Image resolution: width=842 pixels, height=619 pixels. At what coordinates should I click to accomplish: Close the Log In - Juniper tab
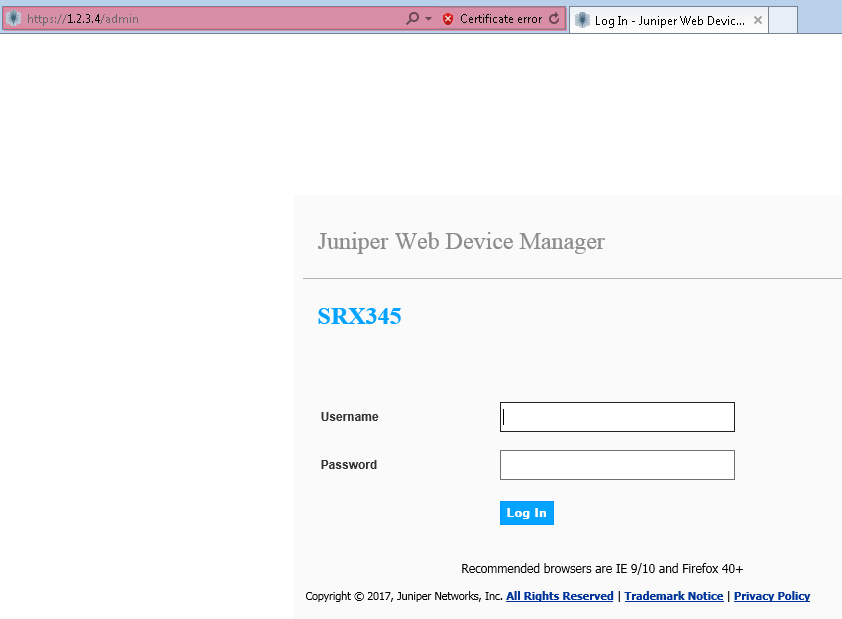(x=758, y=20)
